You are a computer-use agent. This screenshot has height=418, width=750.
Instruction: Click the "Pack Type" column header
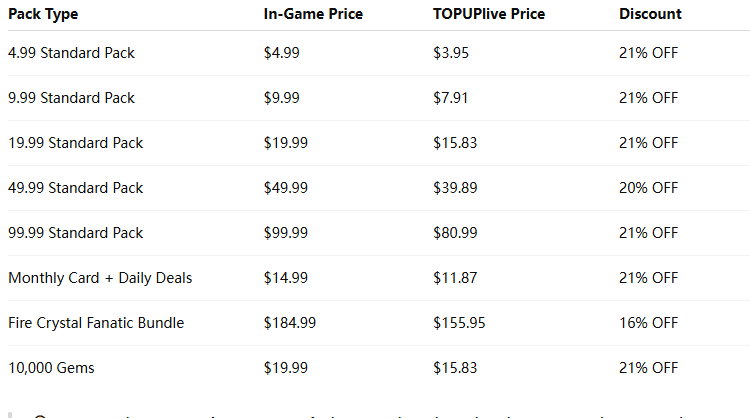(43, 14)
